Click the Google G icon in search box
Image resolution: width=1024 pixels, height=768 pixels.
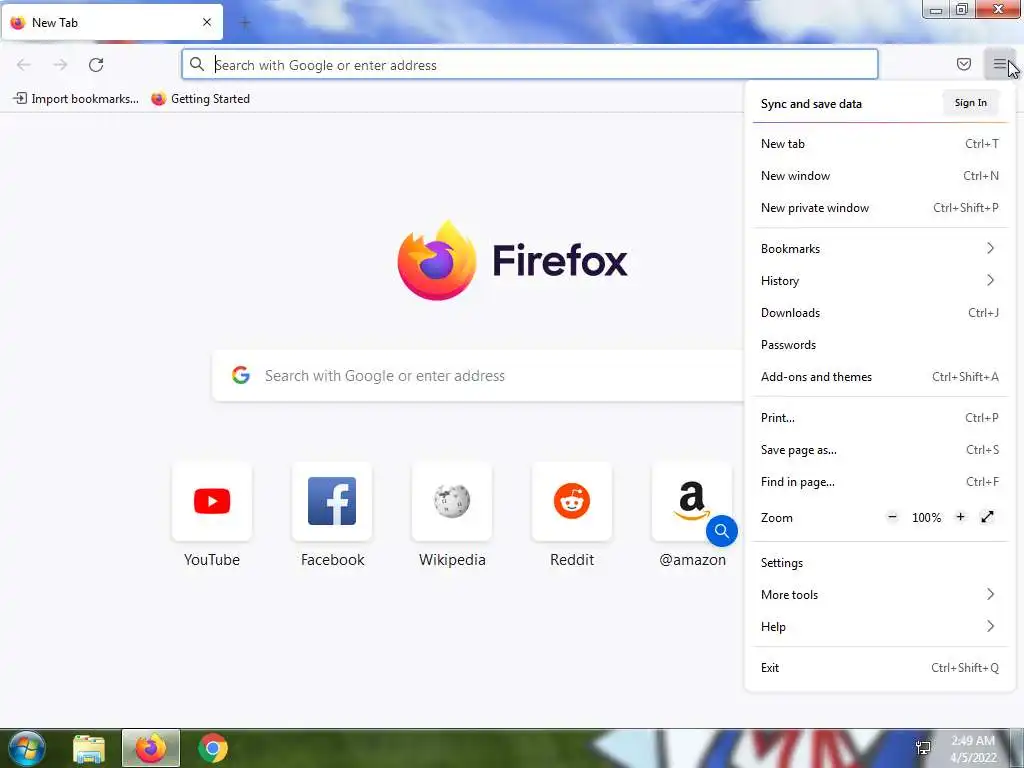tap(241, 375)
